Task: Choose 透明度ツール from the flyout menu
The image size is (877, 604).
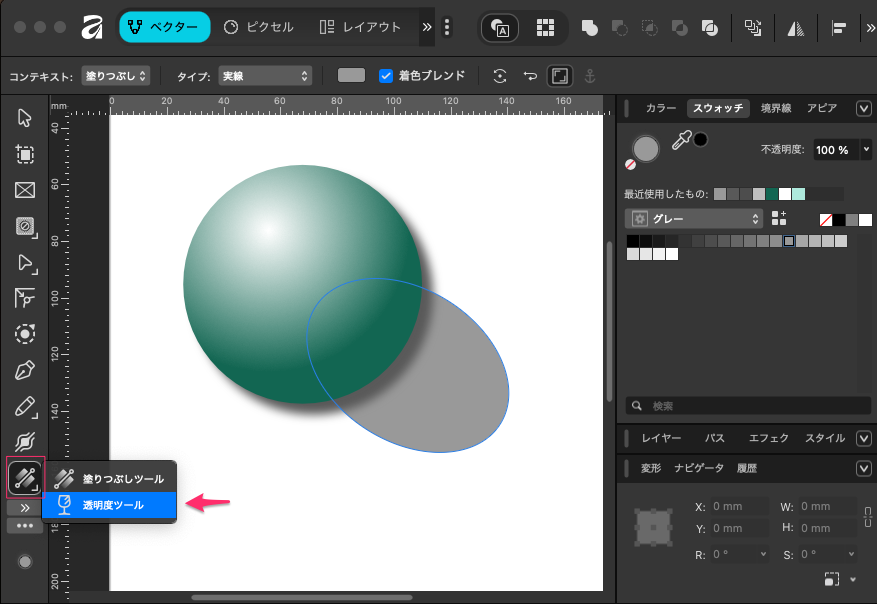Action: coord(110,505)
